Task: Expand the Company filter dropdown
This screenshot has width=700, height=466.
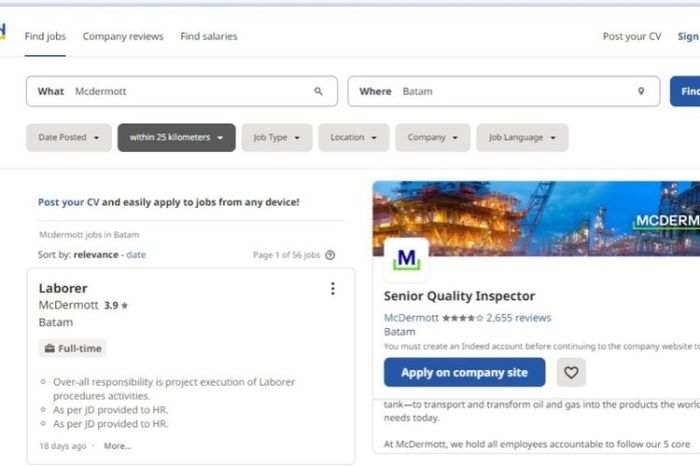Action: coord(433,137)
